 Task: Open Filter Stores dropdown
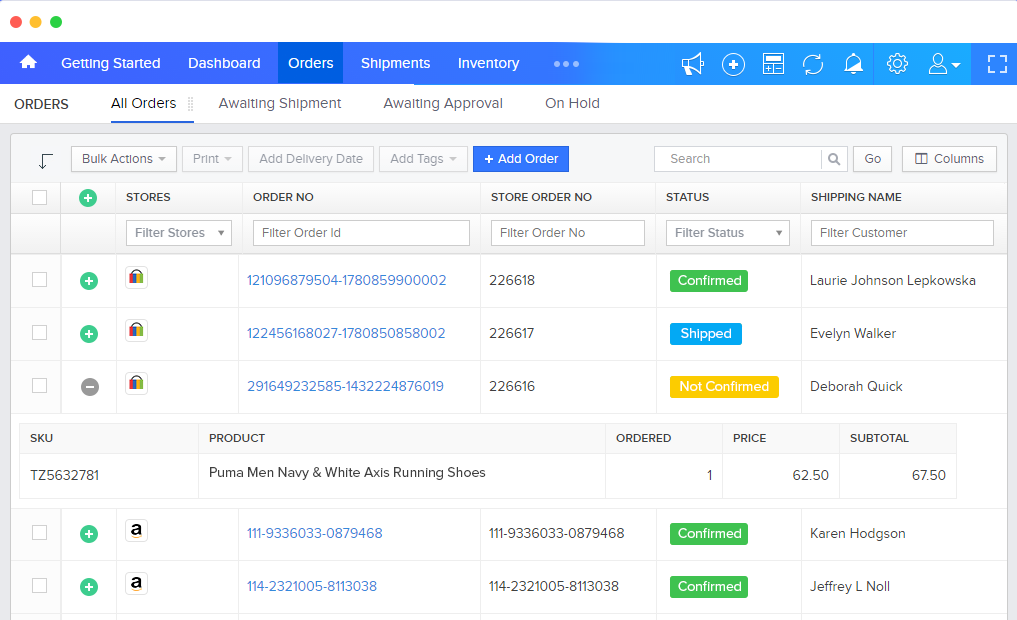tap(179, 233)
